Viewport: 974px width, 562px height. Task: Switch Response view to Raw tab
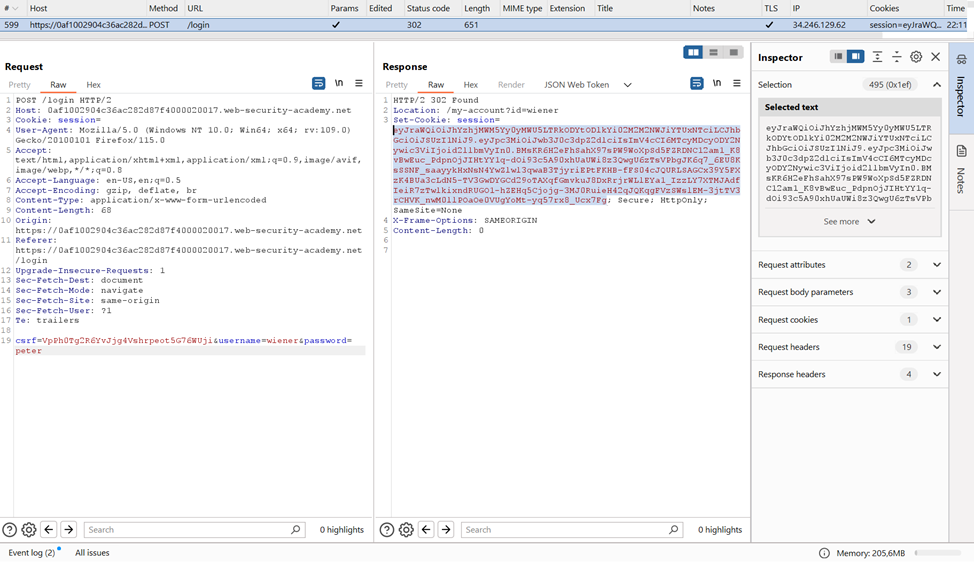[436, 85]
